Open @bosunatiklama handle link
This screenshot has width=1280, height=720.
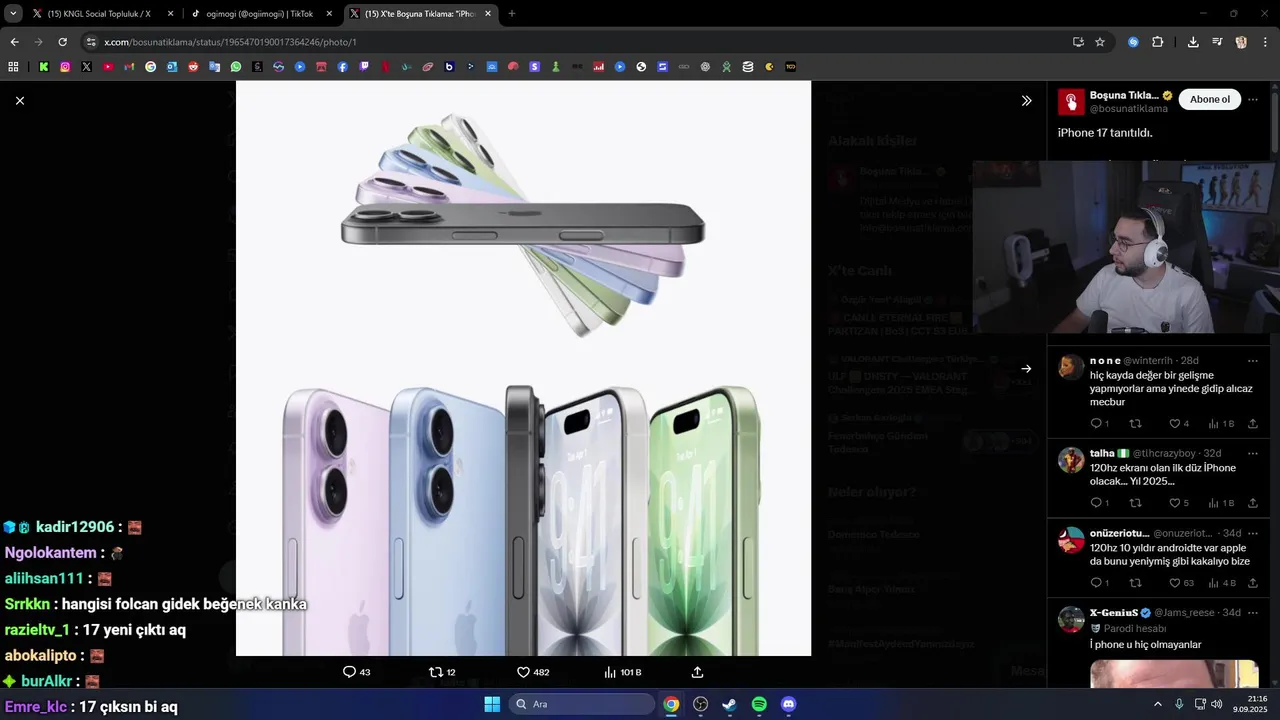pos(1129,108)
